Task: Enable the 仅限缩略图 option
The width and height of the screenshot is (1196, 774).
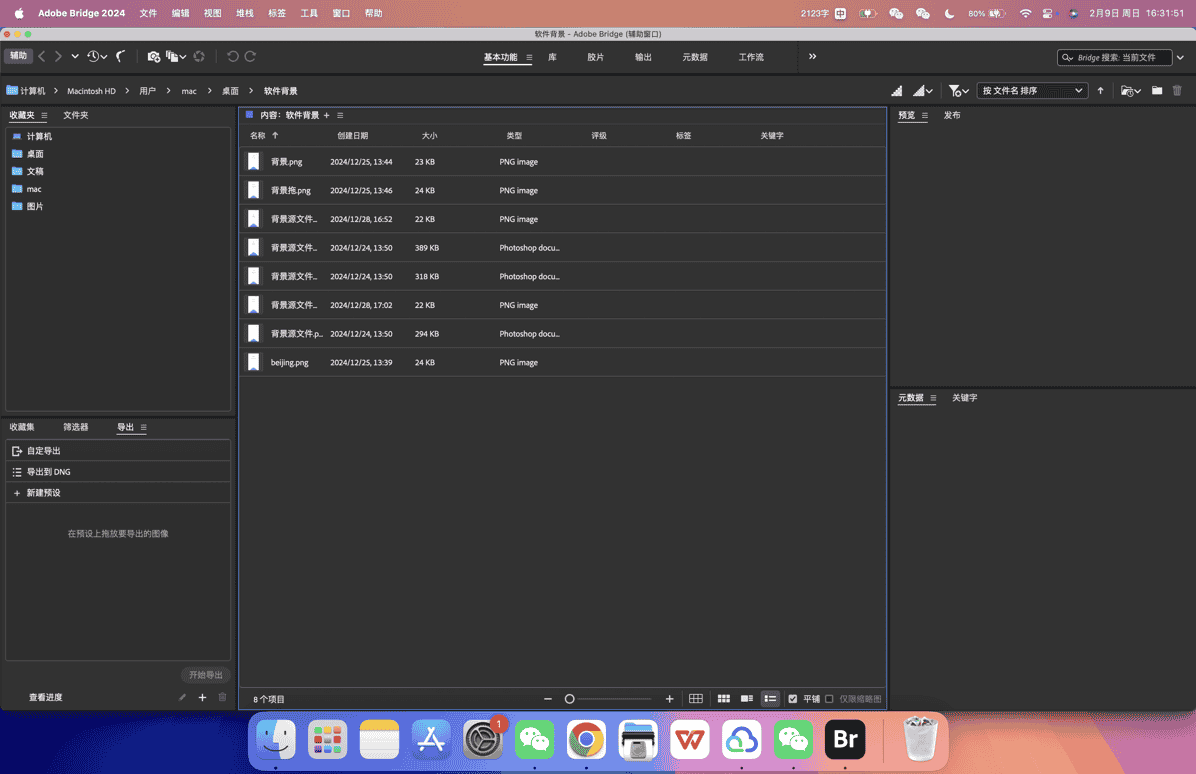Action: point(828,698)
